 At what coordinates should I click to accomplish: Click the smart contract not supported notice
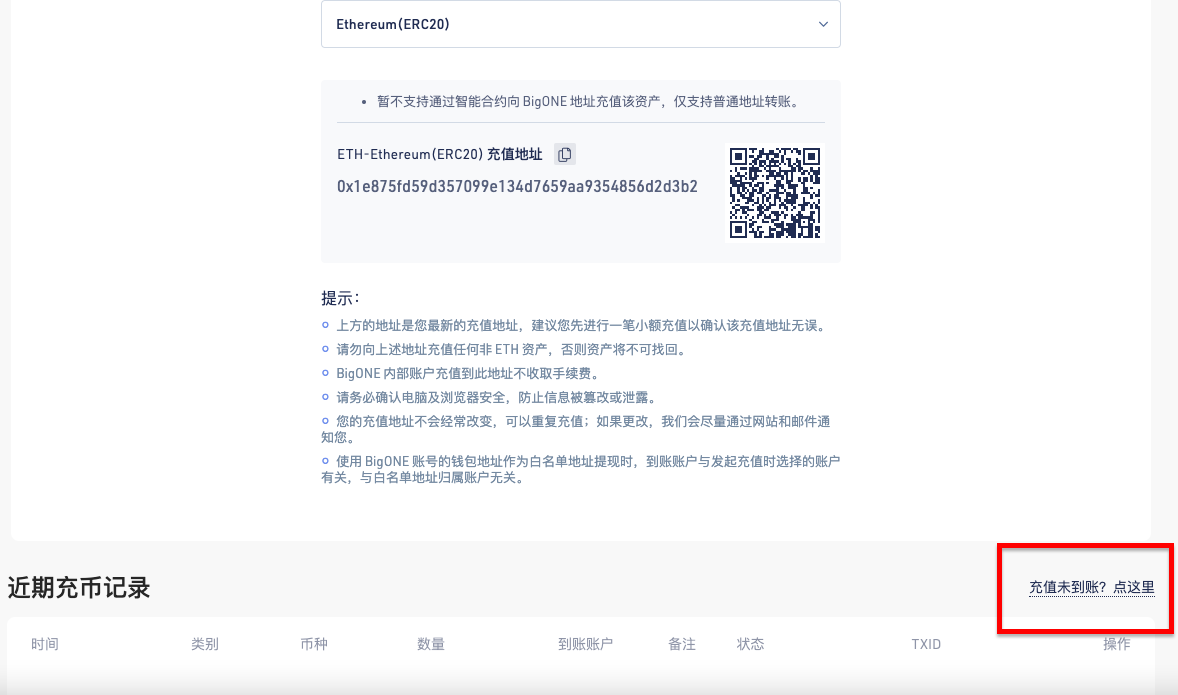coord(587,101)
